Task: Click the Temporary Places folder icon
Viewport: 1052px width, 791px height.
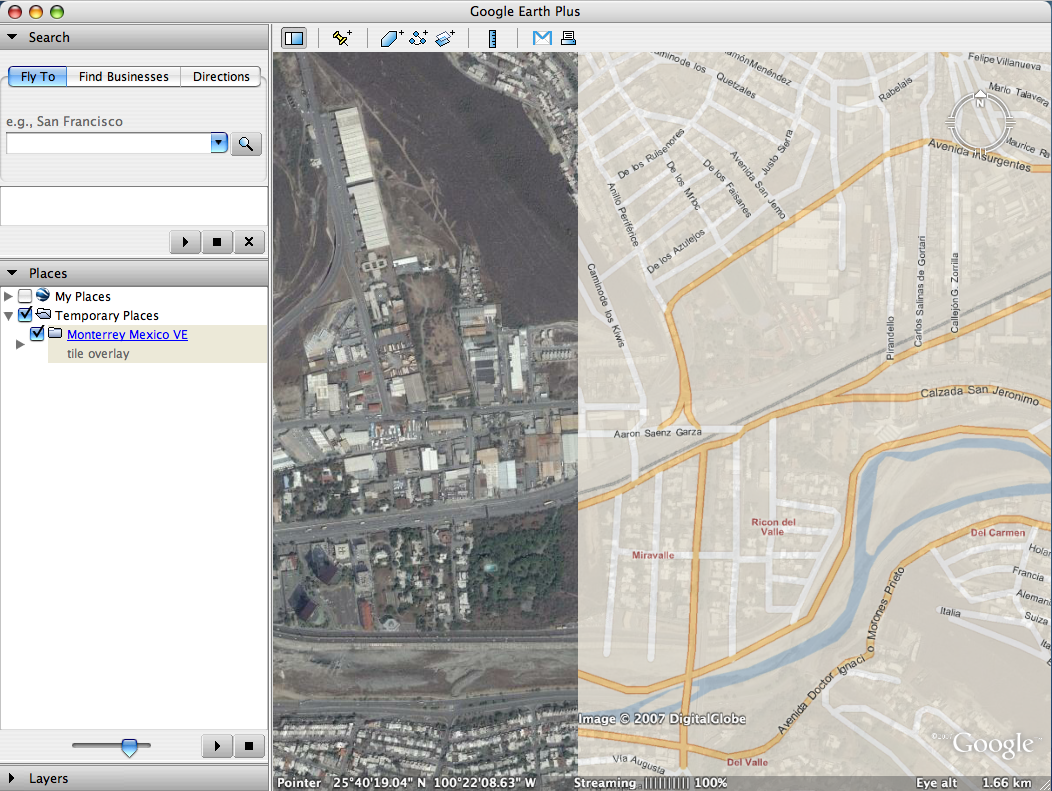Action: point(44,314)
